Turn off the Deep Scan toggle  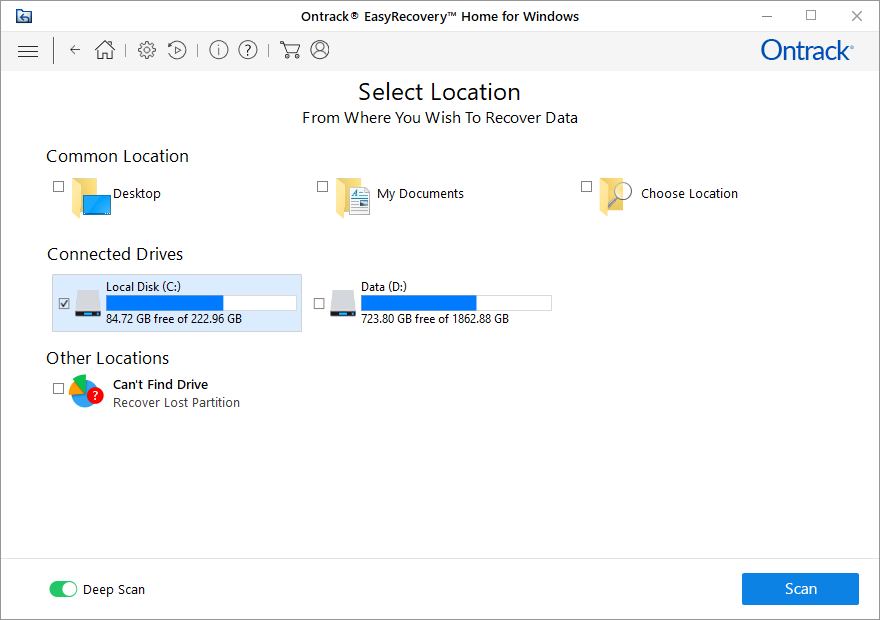coord(63,589)
